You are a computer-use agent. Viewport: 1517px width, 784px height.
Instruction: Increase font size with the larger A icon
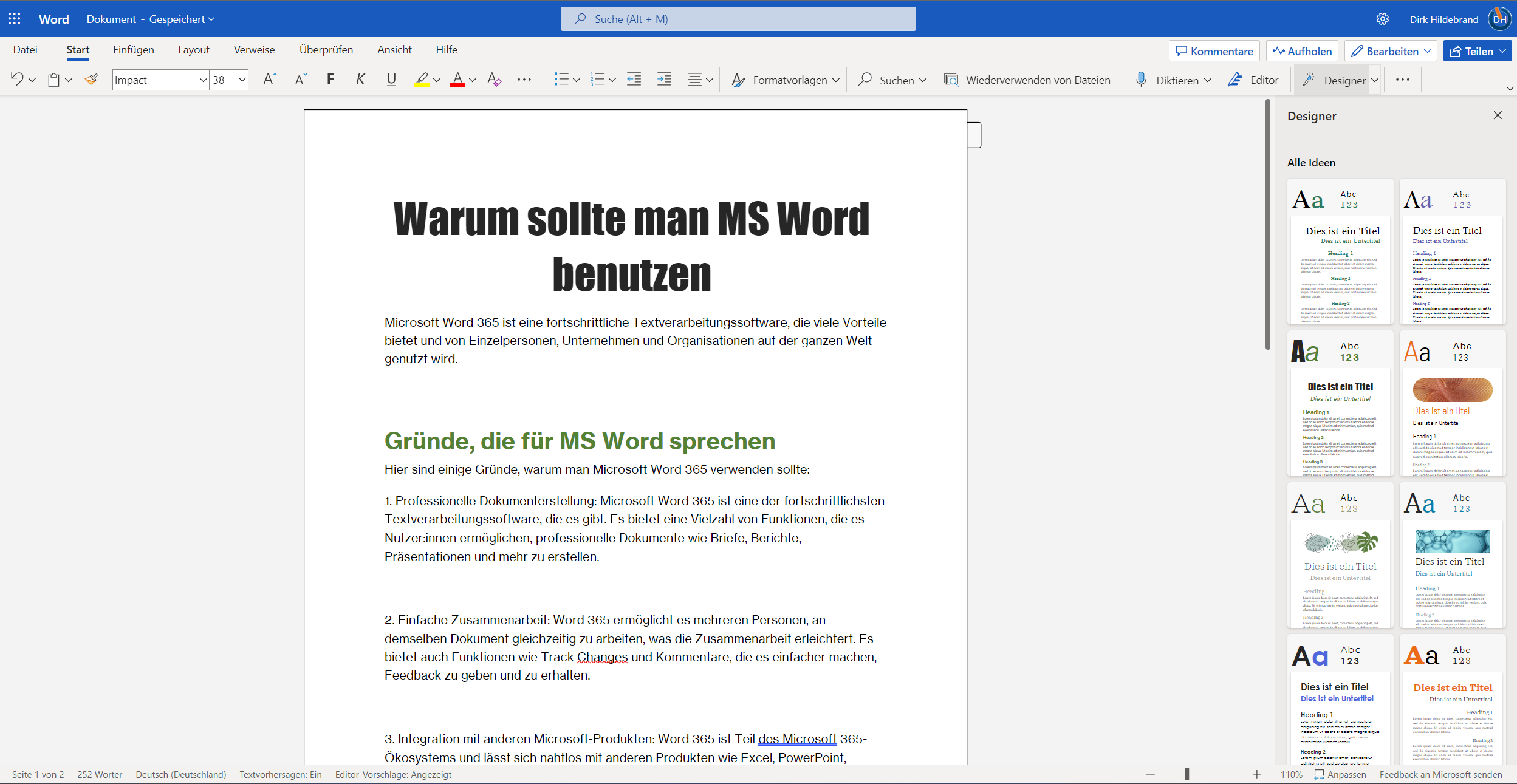coord(270,80)
